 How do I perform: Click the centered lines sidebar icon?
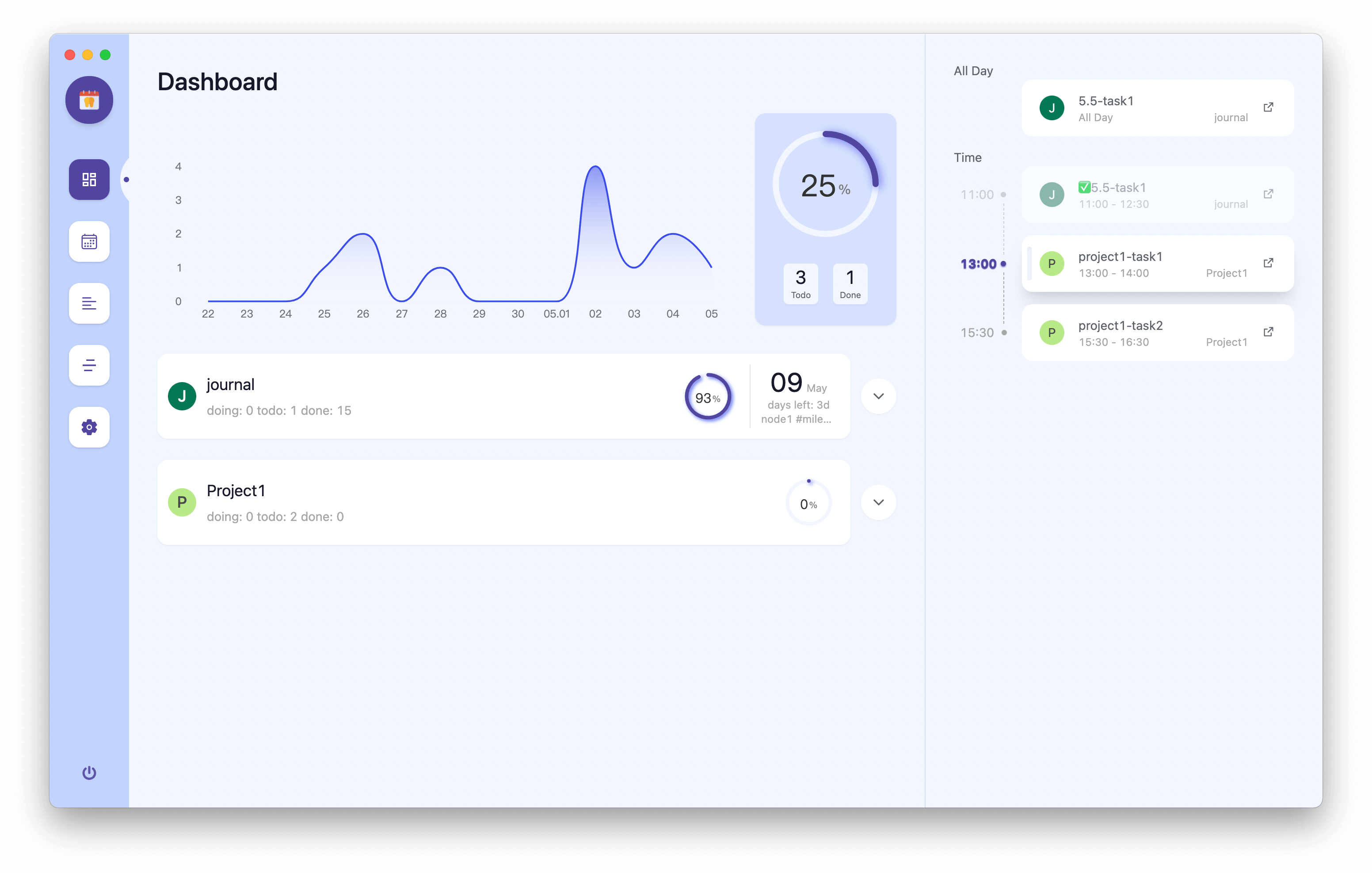(x=89, y=365)
